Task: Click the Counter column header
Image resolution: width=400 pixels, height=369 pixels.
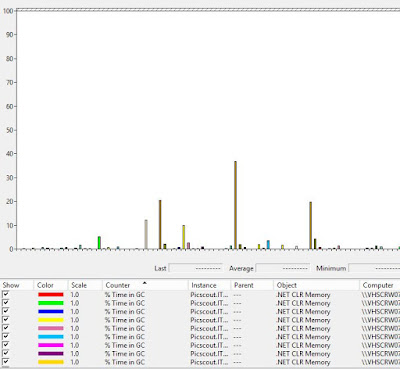Action: click(145, 285)
